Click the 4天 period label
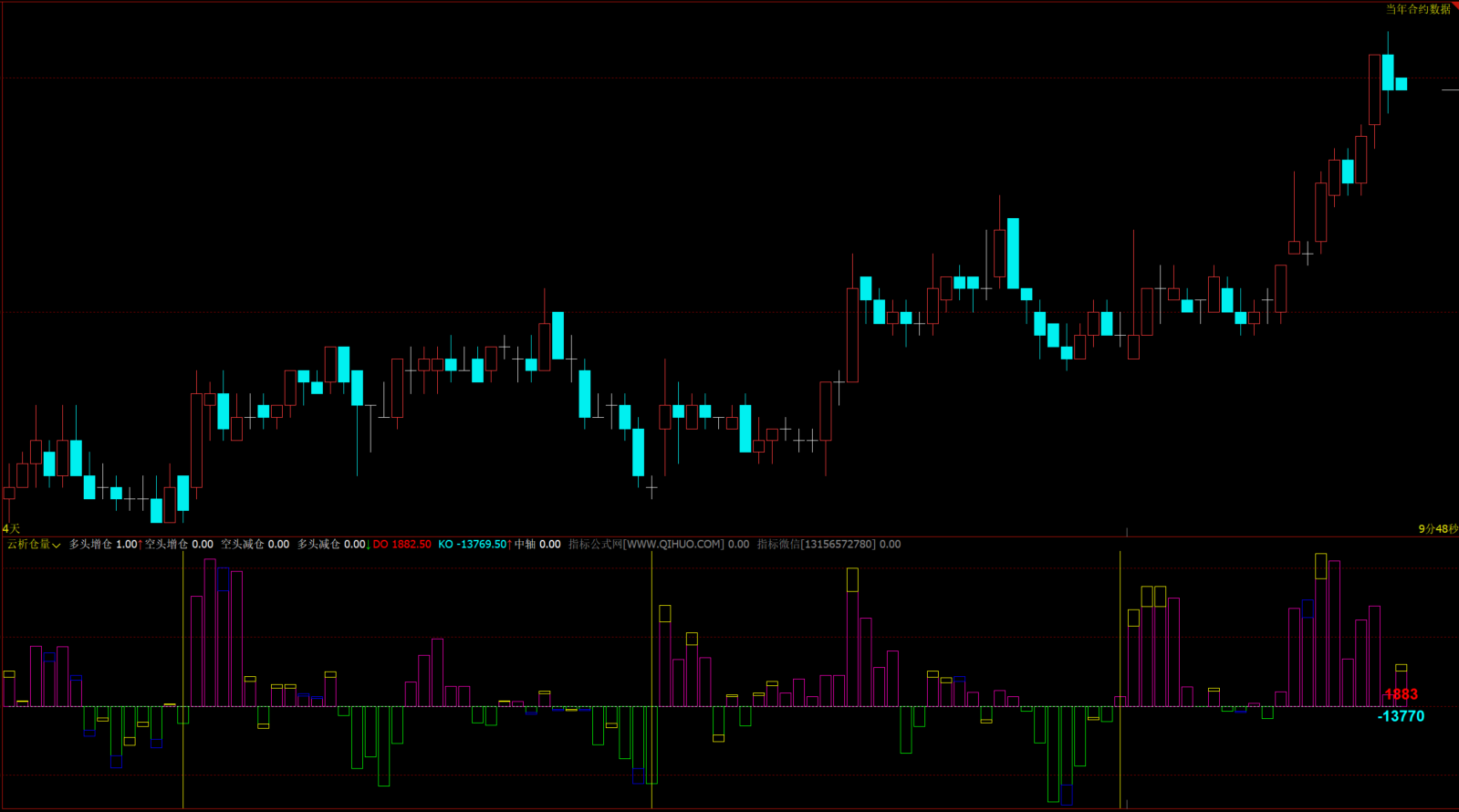The height and width of the screenshot is (812, 1459). [x=11, y=529]
